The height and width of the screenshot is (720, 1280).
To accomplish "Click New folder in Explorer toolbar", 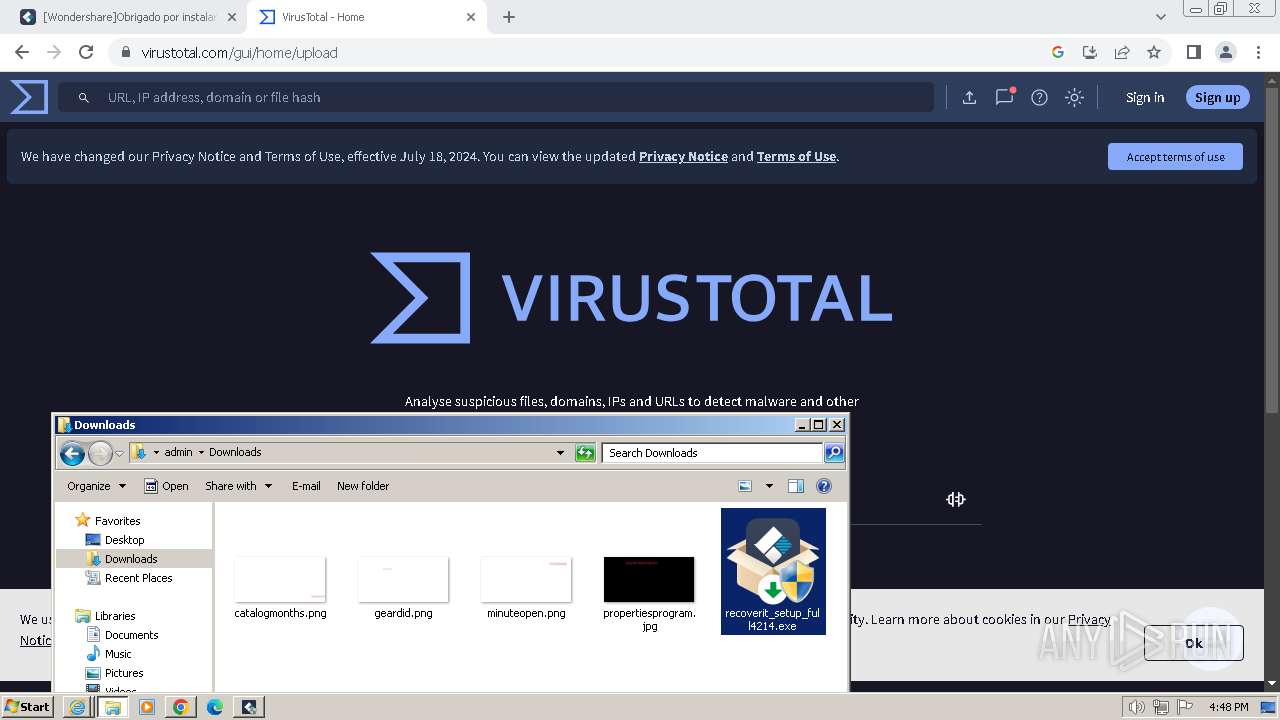I will (x=363, y=486).
